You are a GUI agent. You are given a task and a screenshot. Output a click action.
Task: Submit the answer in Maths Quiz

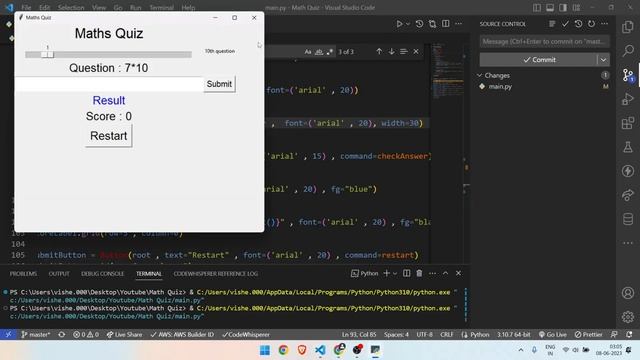point(219,84)
